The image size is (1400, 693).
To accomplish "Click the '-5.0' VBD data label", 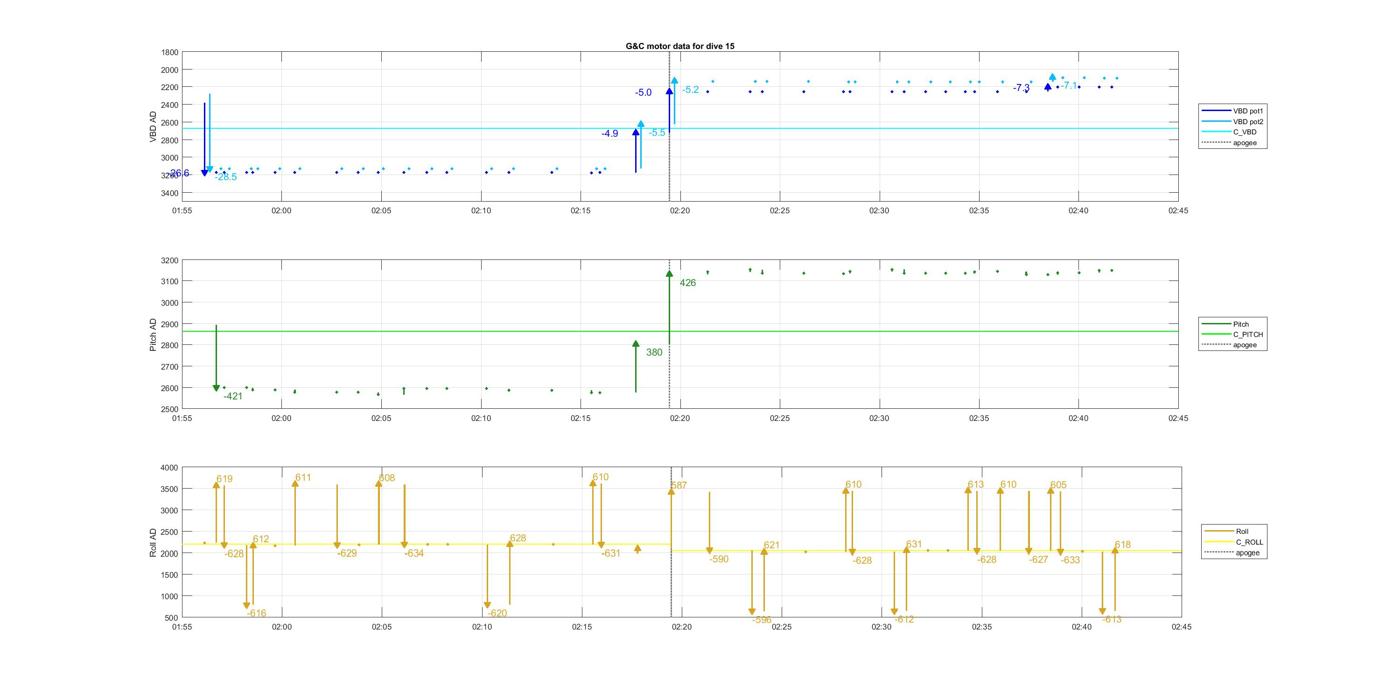I will [x=643, y=93].
